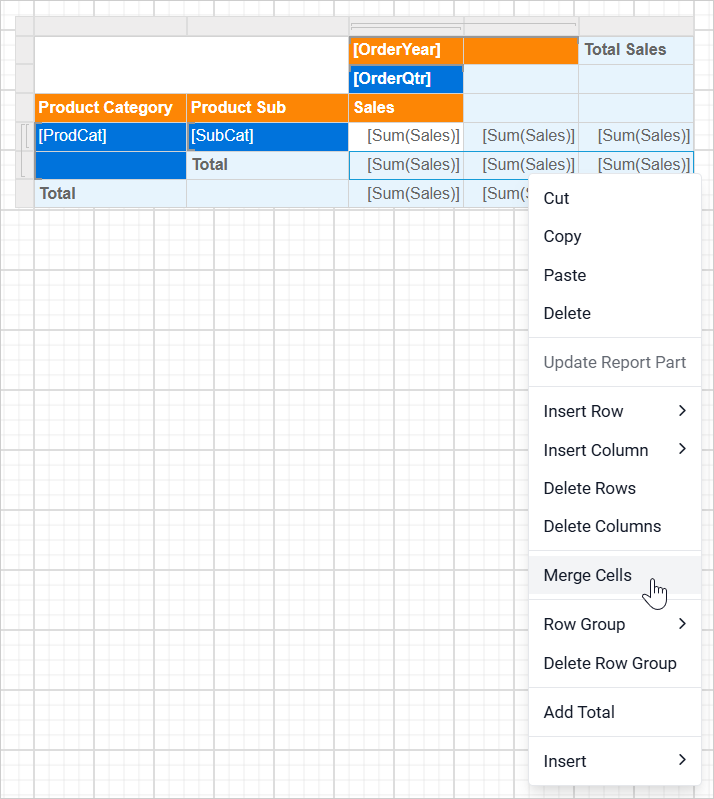Select the Total cell under [SubCat]
The image size is (714, 799).
(x=268, y=165)
